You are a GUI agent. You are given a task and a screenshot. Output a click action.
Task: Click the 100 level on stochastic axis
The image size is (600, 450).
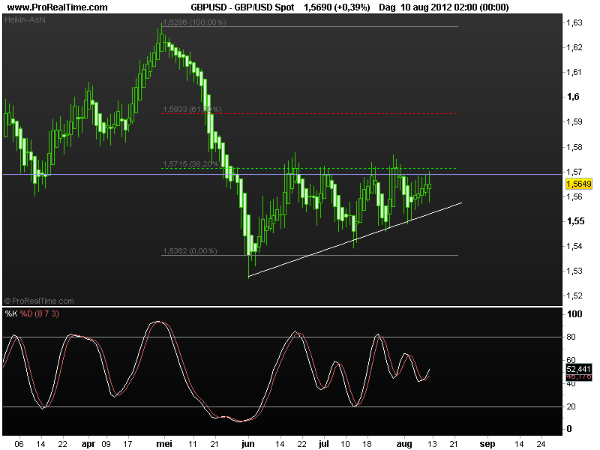point(574,314)
